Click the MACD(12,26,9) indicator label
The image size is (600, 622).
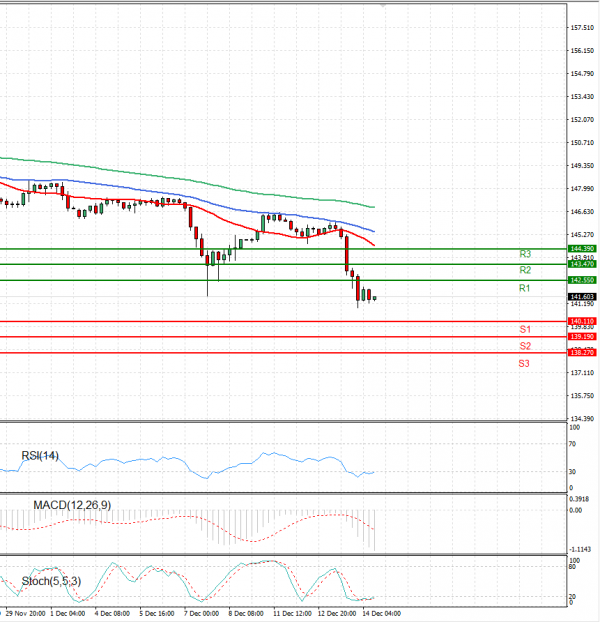click(72, 505)
